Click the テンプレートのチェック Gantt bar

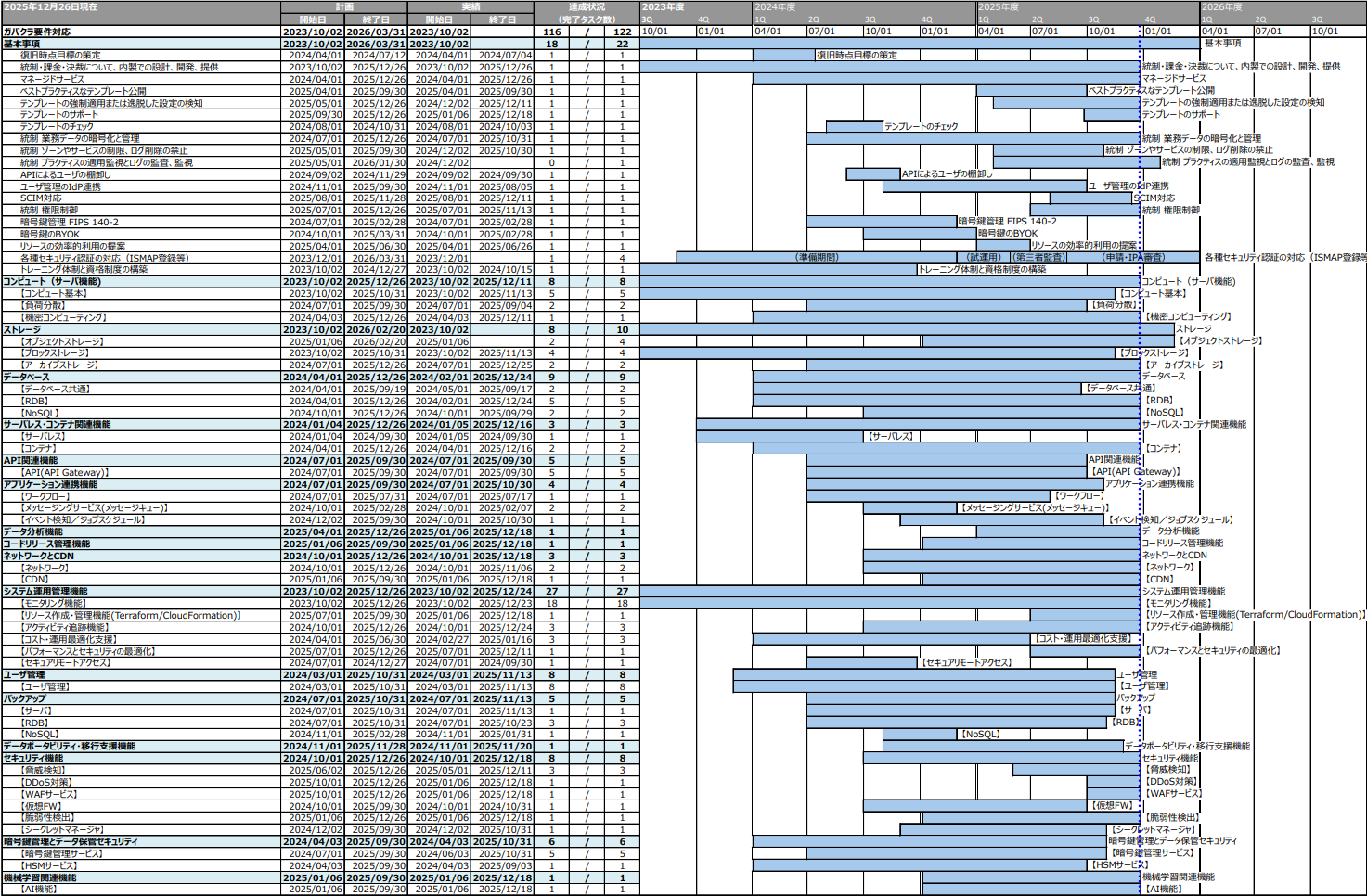tap(854, 126)
